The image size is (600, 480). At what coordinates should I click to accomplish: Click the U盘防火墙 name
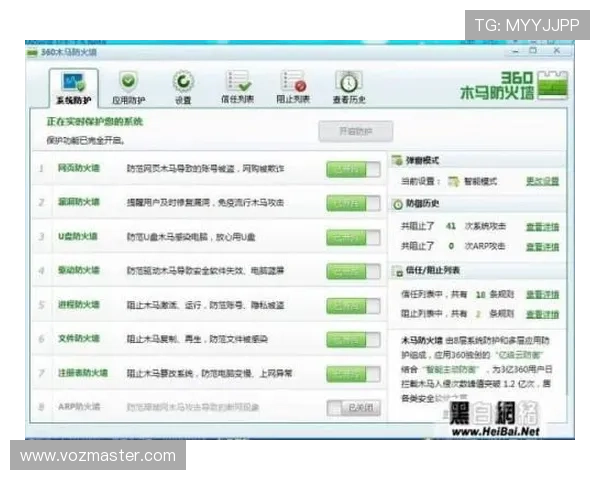[x=78, y=236]
